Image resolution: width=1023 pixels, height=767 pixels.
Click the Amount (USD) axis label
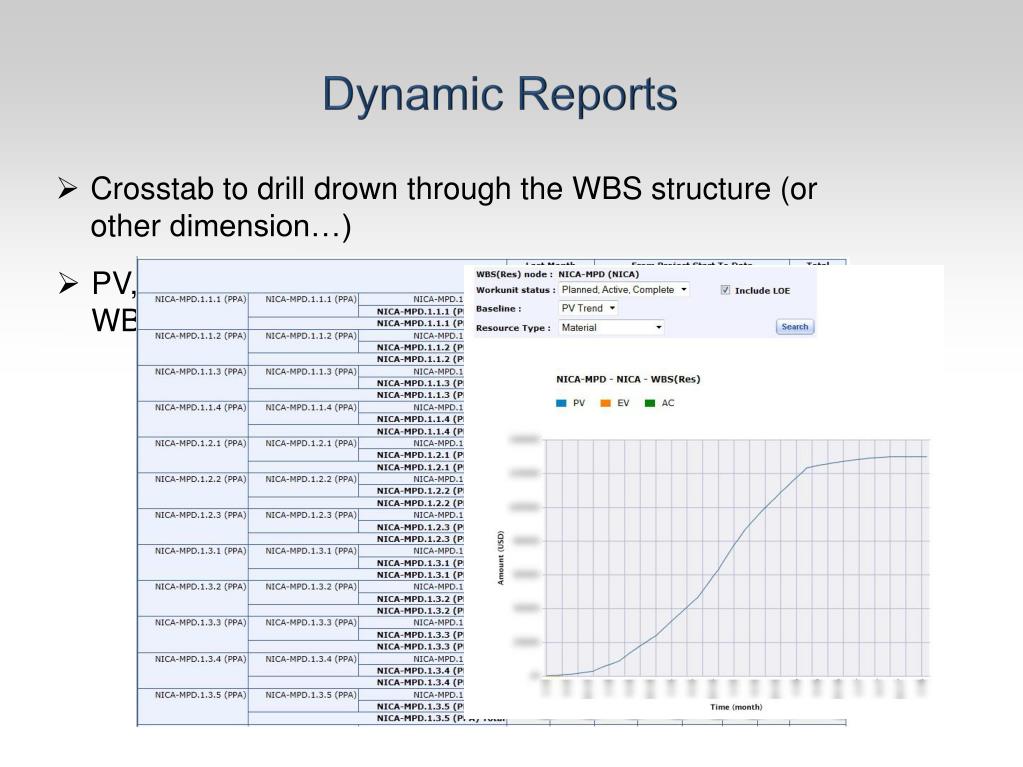pos(500,558)
